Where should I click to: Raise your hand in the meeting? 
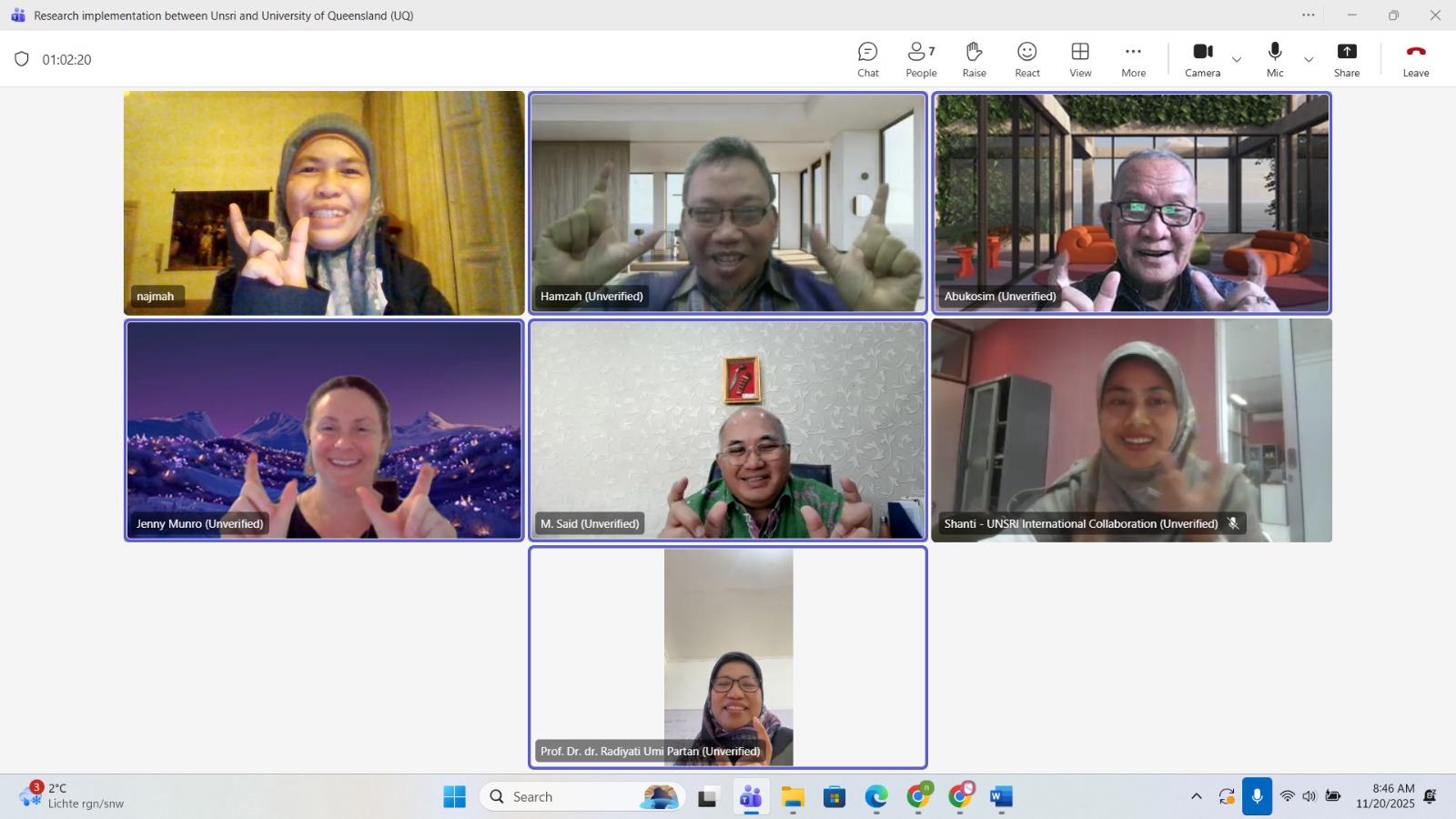(974, 59)
